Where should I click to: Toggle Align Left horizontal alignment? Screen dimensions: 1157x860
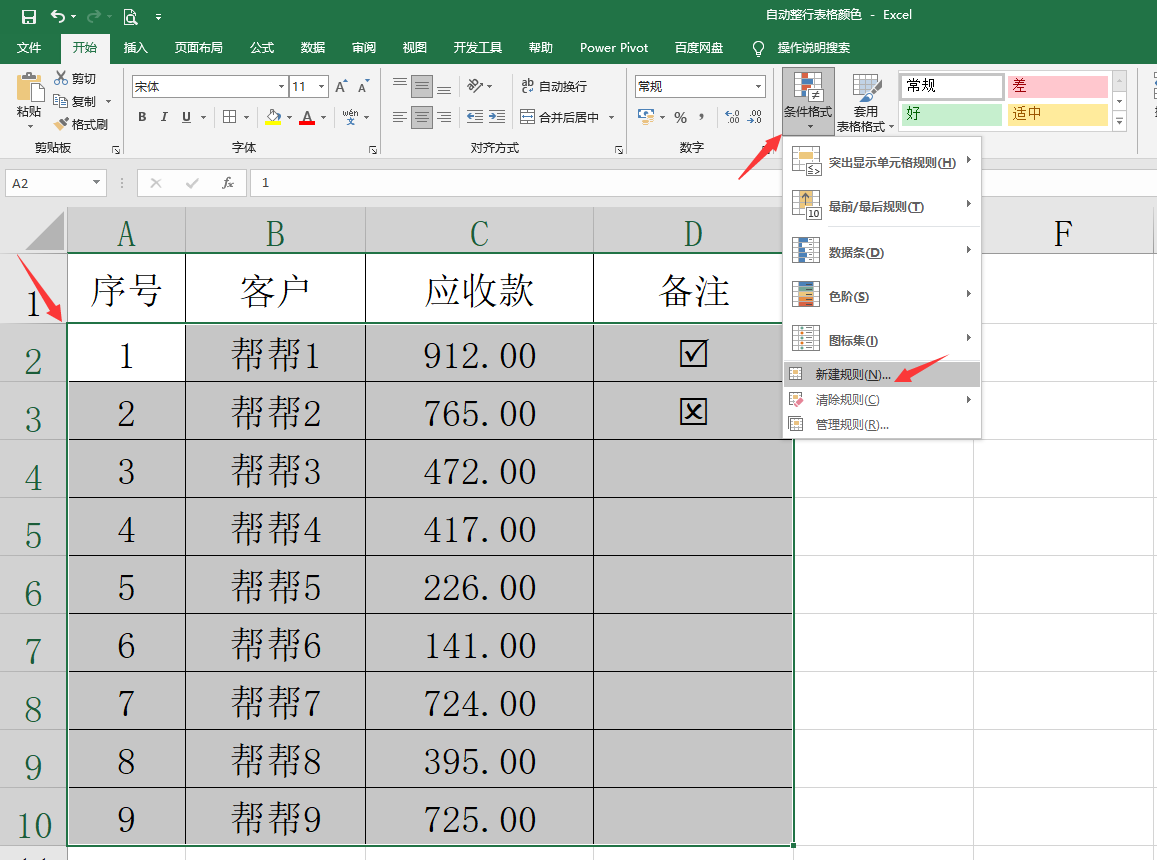click(399, 117)
